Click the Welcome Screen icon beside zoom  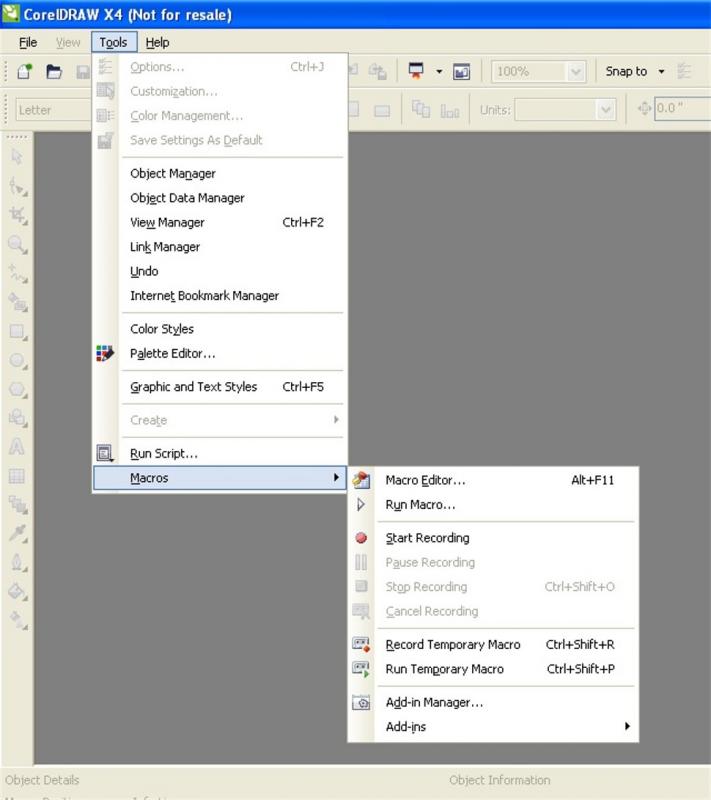(x=462, y=71)
